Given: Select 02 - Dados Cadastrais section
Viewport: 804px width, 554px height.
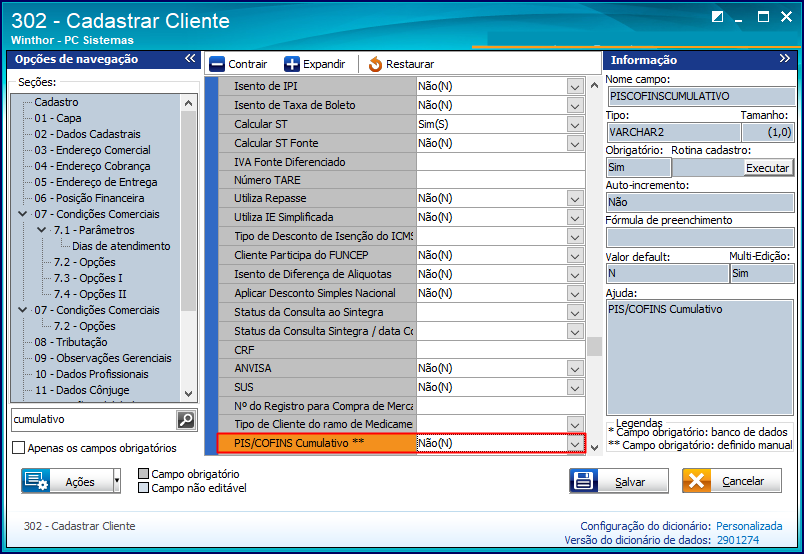Looking at the screenshot, I should [87, 134].
